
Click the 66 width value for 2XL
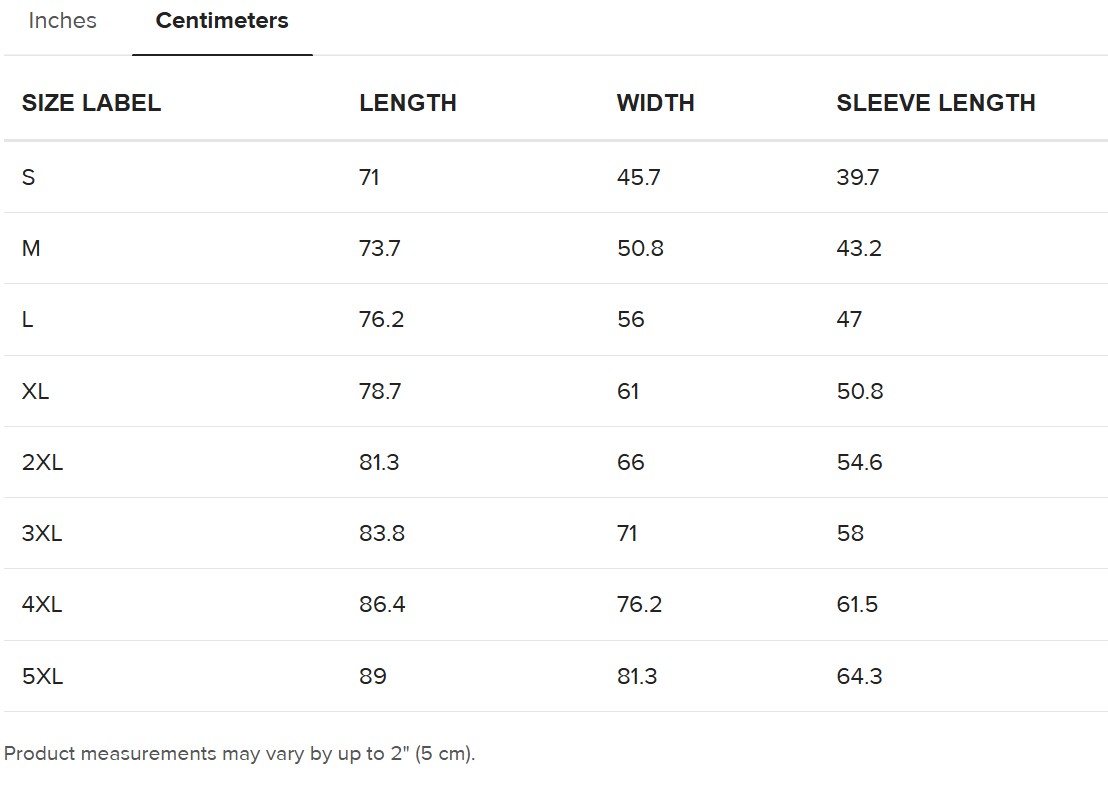[x=630, y=462]
